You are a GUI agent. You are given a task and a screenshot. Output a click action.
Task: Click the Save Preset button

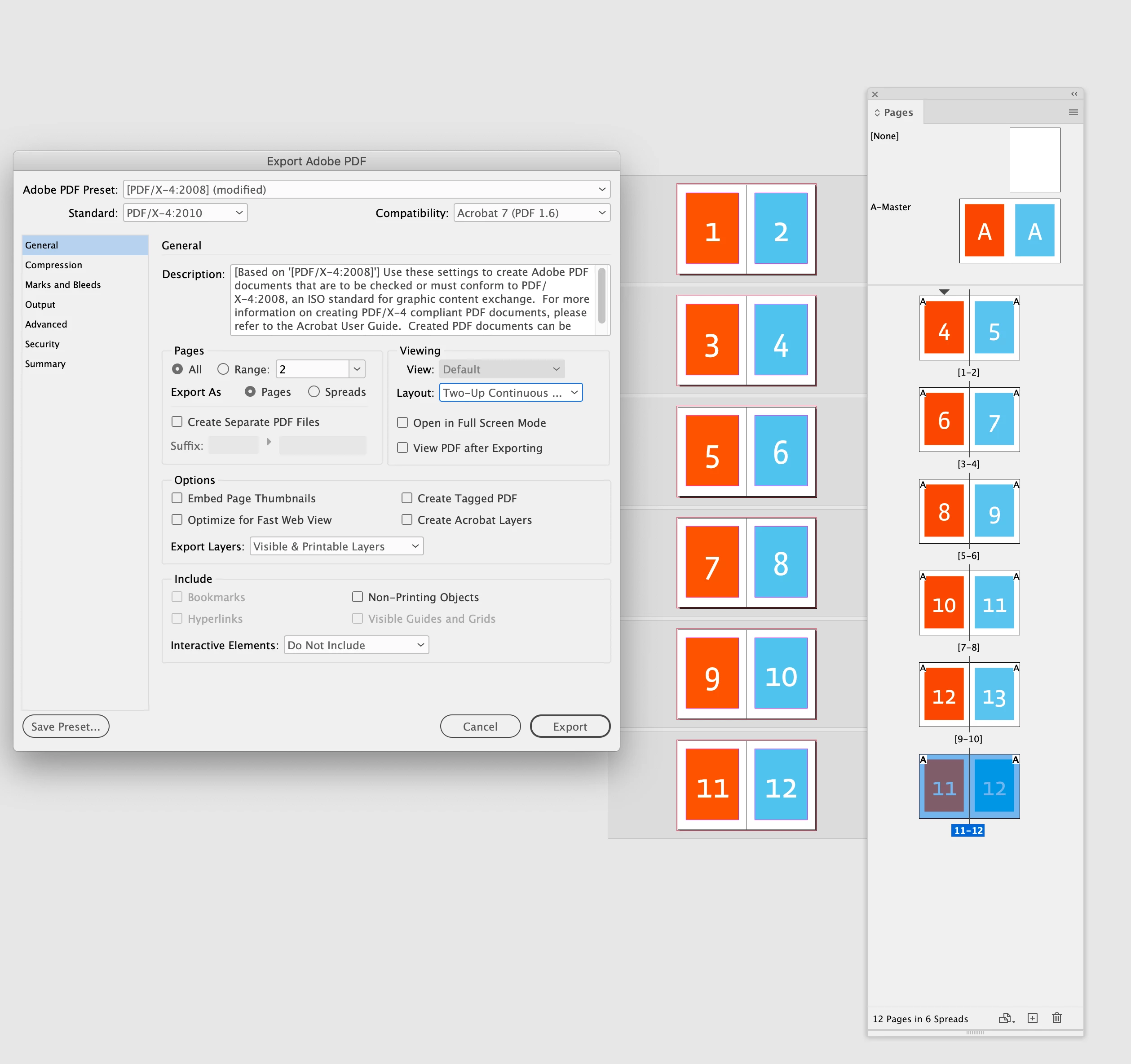[66, 727]
